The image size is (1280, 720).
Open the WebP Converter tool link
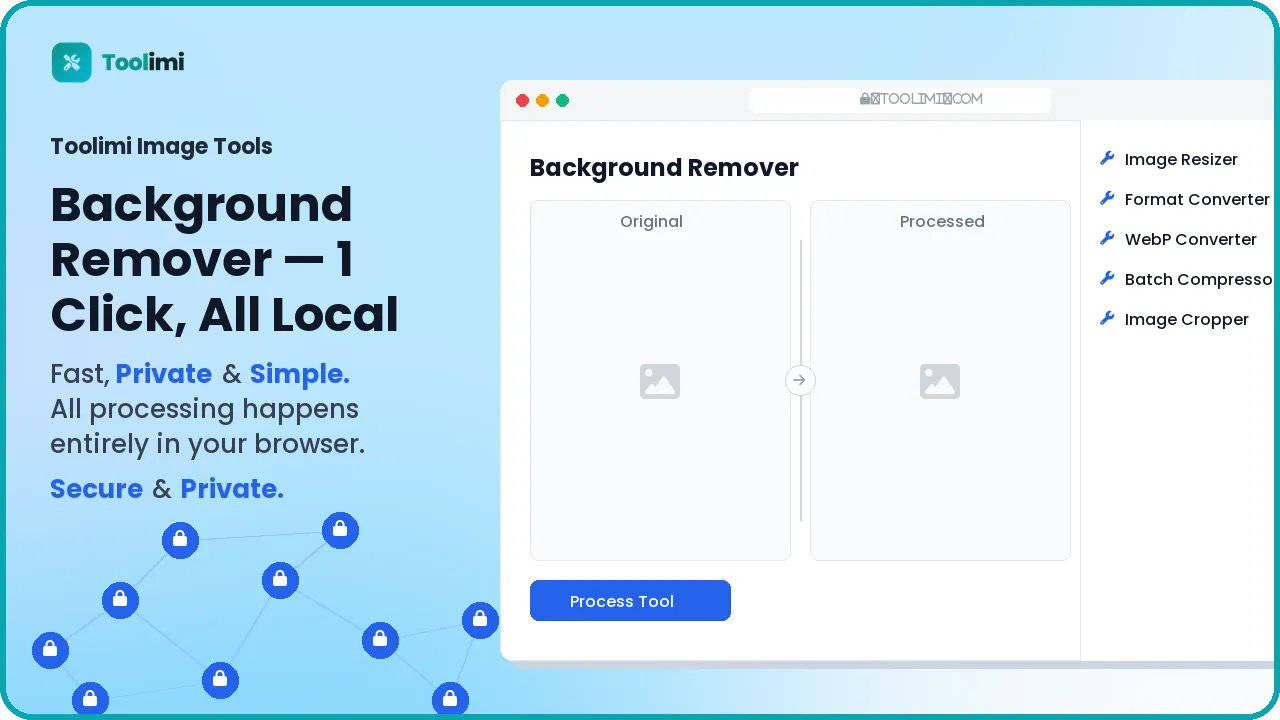tap(1190, 239)
